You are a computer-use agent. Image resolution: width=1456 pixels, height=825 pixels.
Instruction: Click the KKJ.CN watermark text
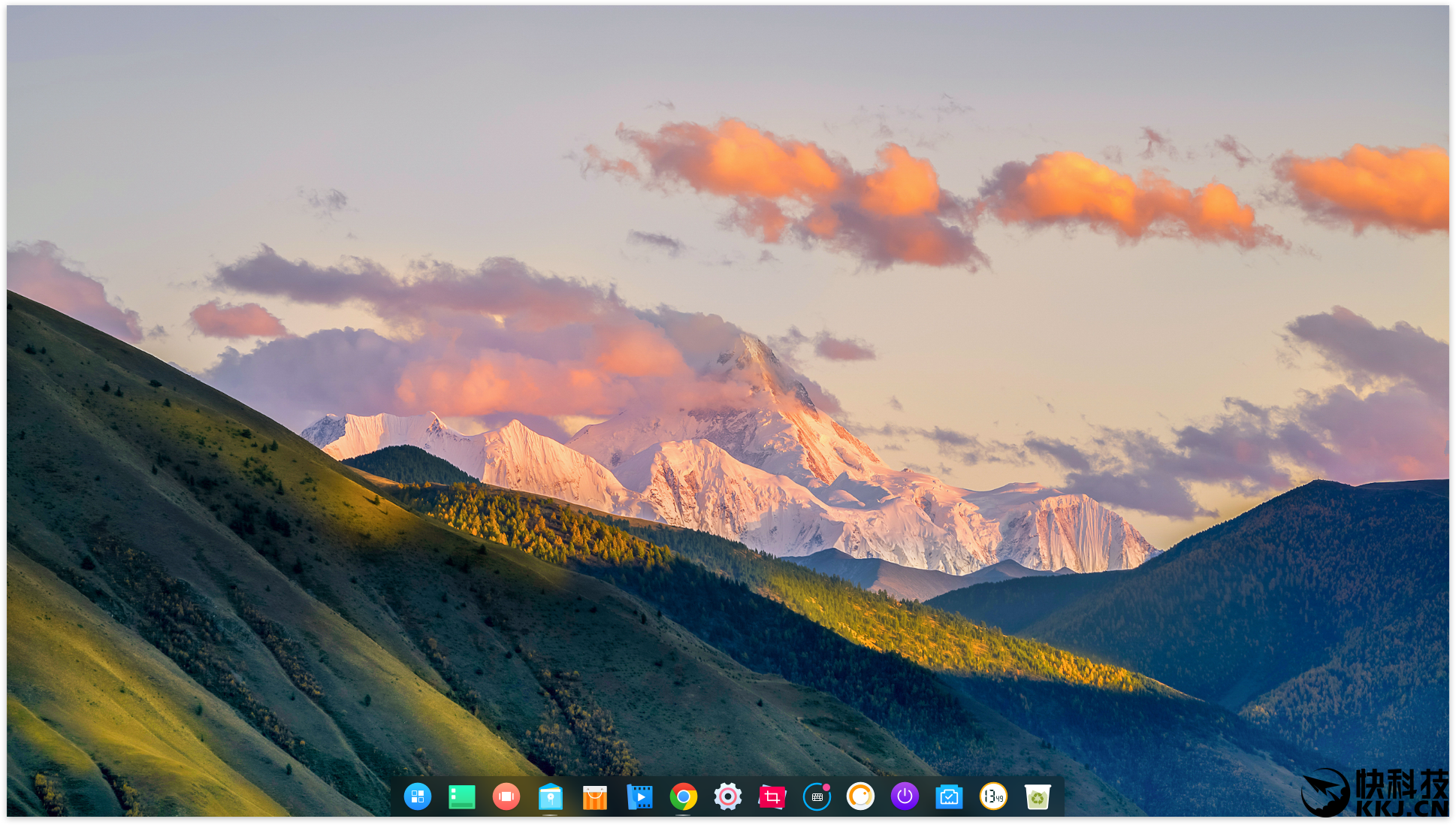point(1402,809)
